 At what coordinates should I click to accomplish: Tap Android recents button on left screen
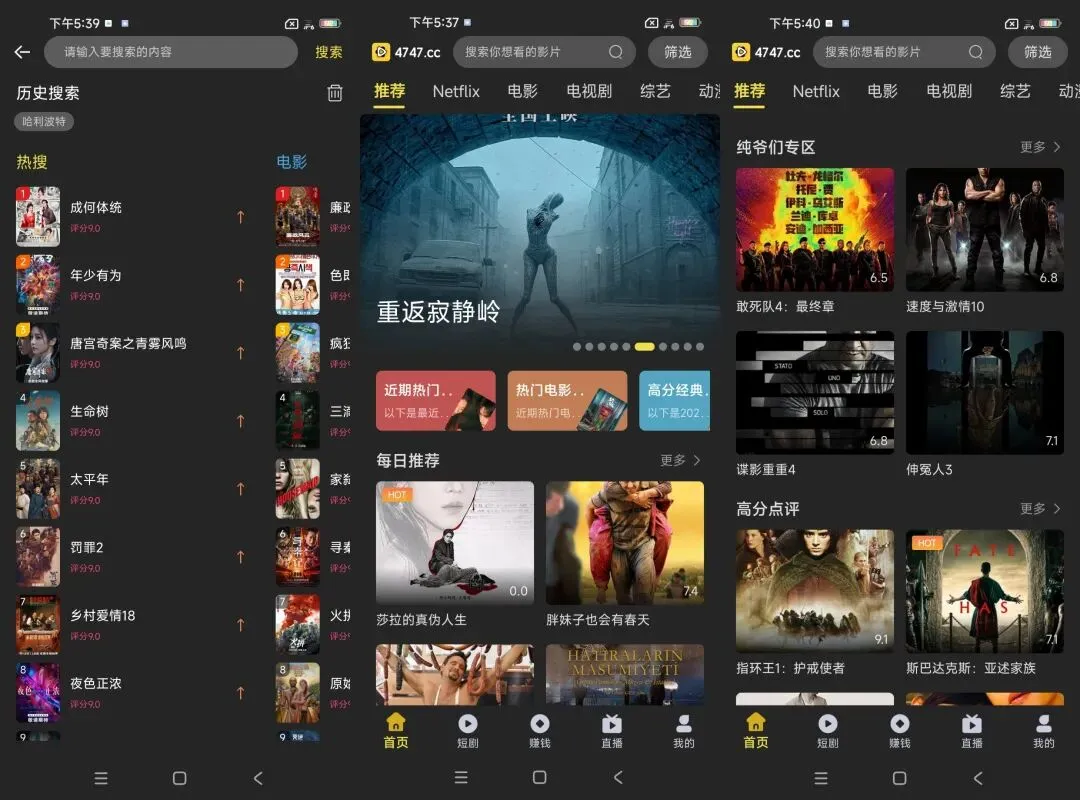point(101,778)
